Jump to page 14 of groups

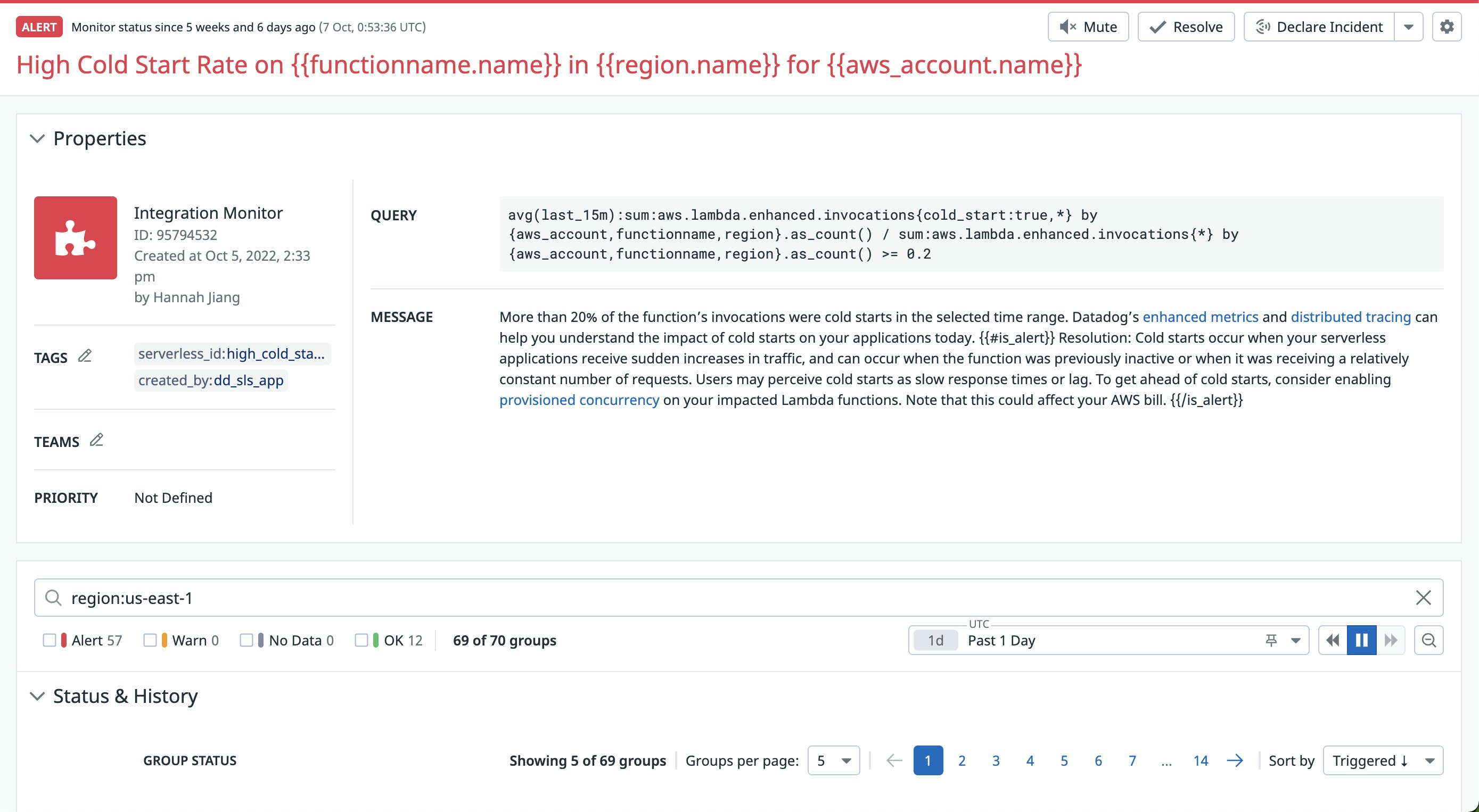pyautogui.click(x=1200, y=760)
